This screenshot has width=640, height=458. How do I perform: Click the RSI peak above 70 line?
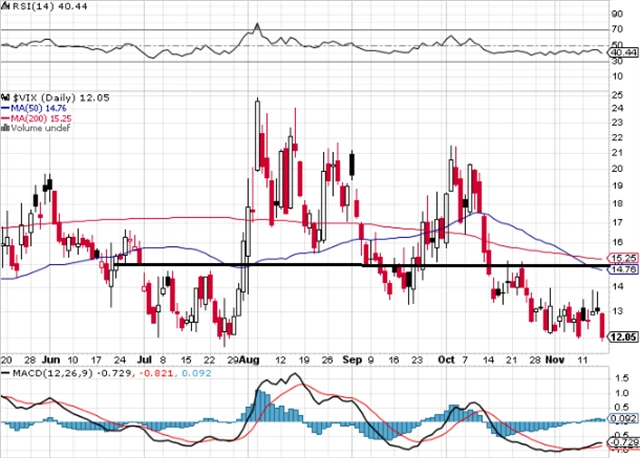[x=256, y=25]
